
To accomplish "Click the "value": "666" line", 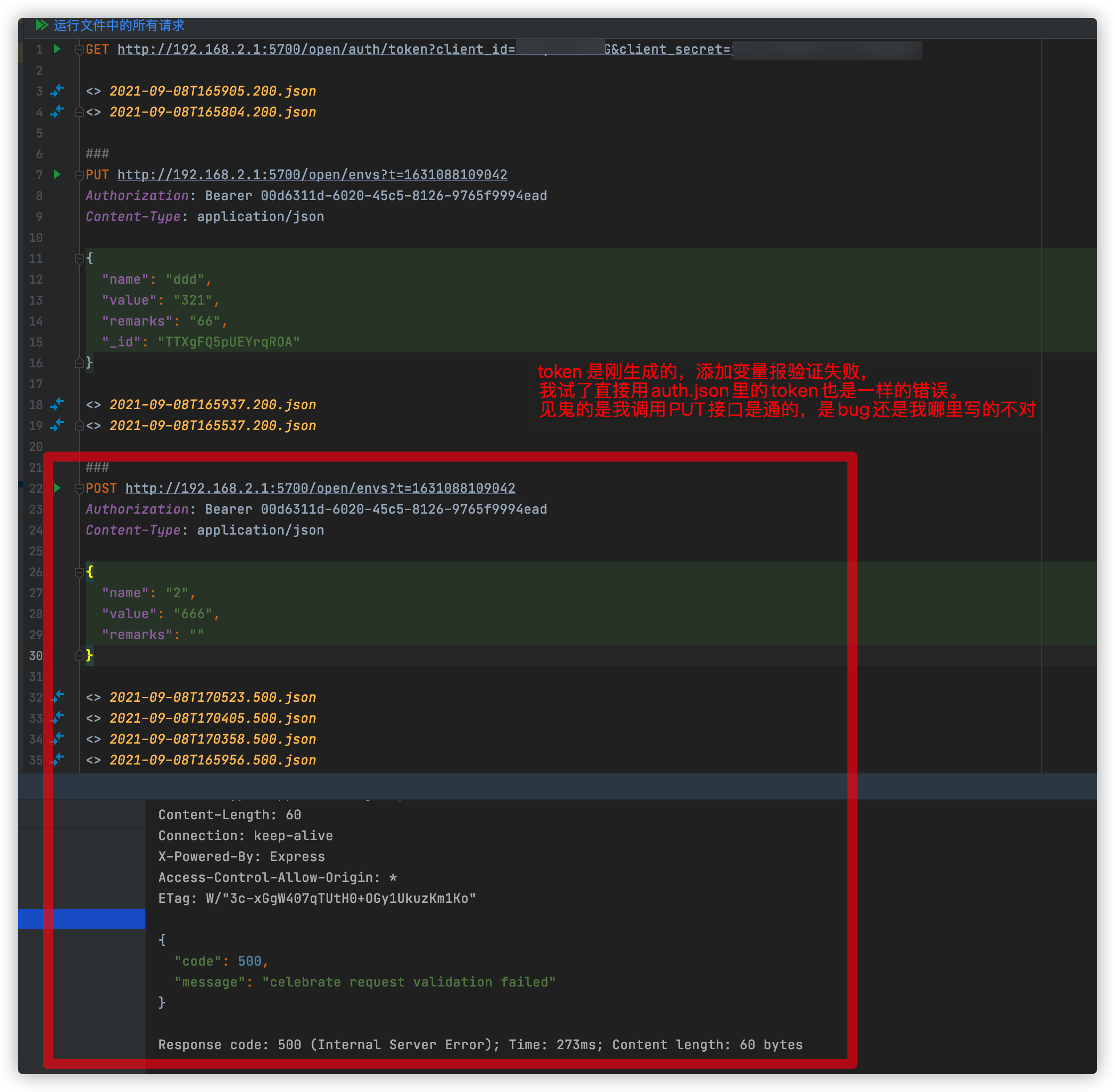I will (x=161, y=614).
